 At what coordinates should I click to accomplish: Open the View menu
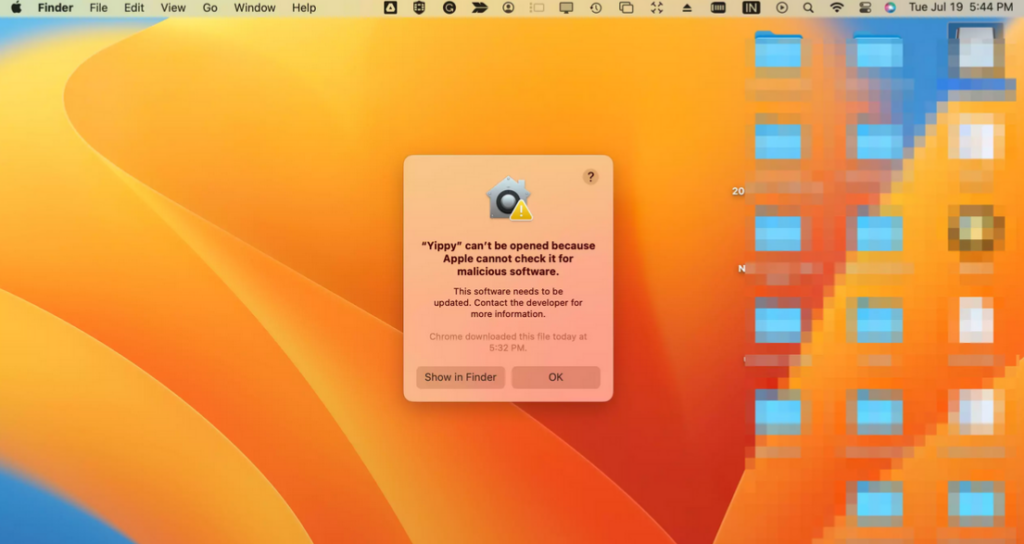click(173, 8)
